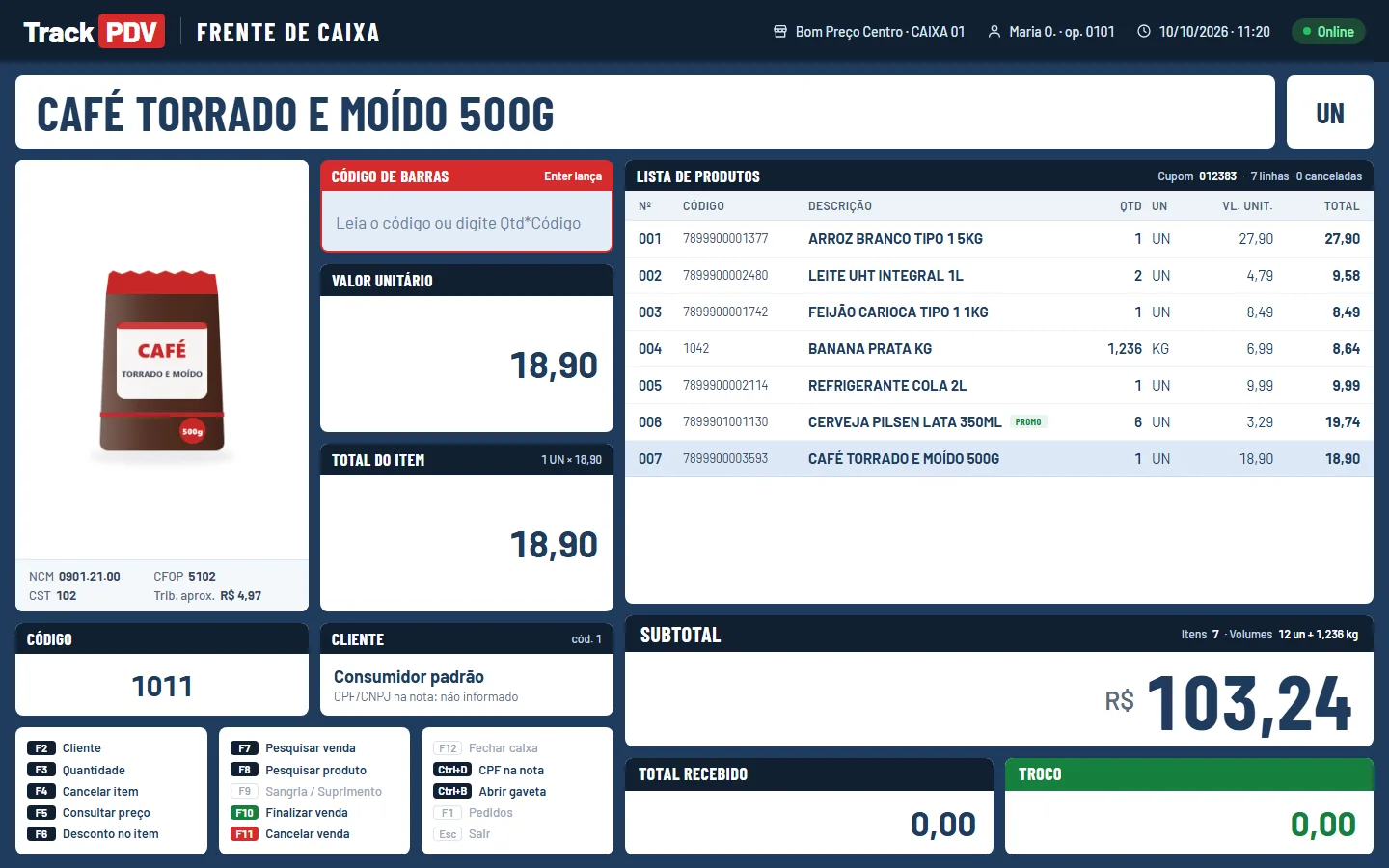Click the F7 Pesquisar venda key badge
Viewport: 1389px width, 868px height.
click(244, 748)
